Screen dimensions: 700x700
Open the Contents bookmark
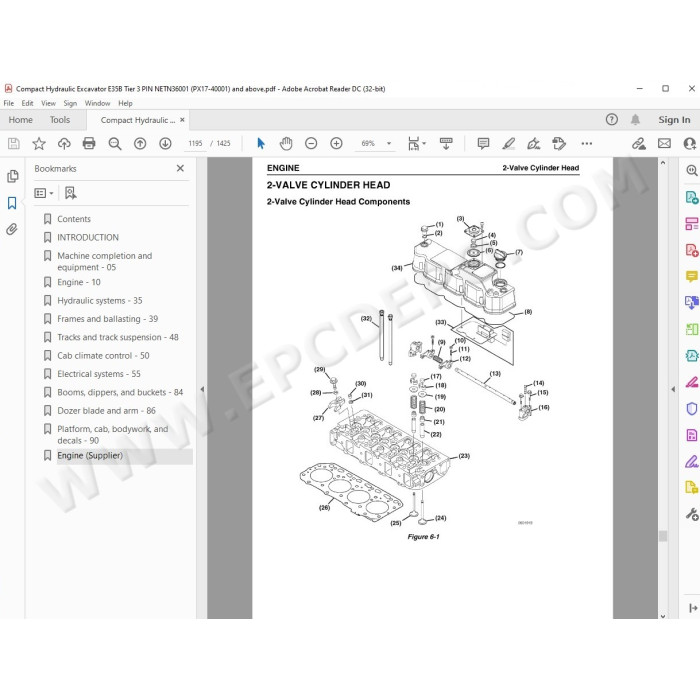pyautogui.click(x=74, y=219)
